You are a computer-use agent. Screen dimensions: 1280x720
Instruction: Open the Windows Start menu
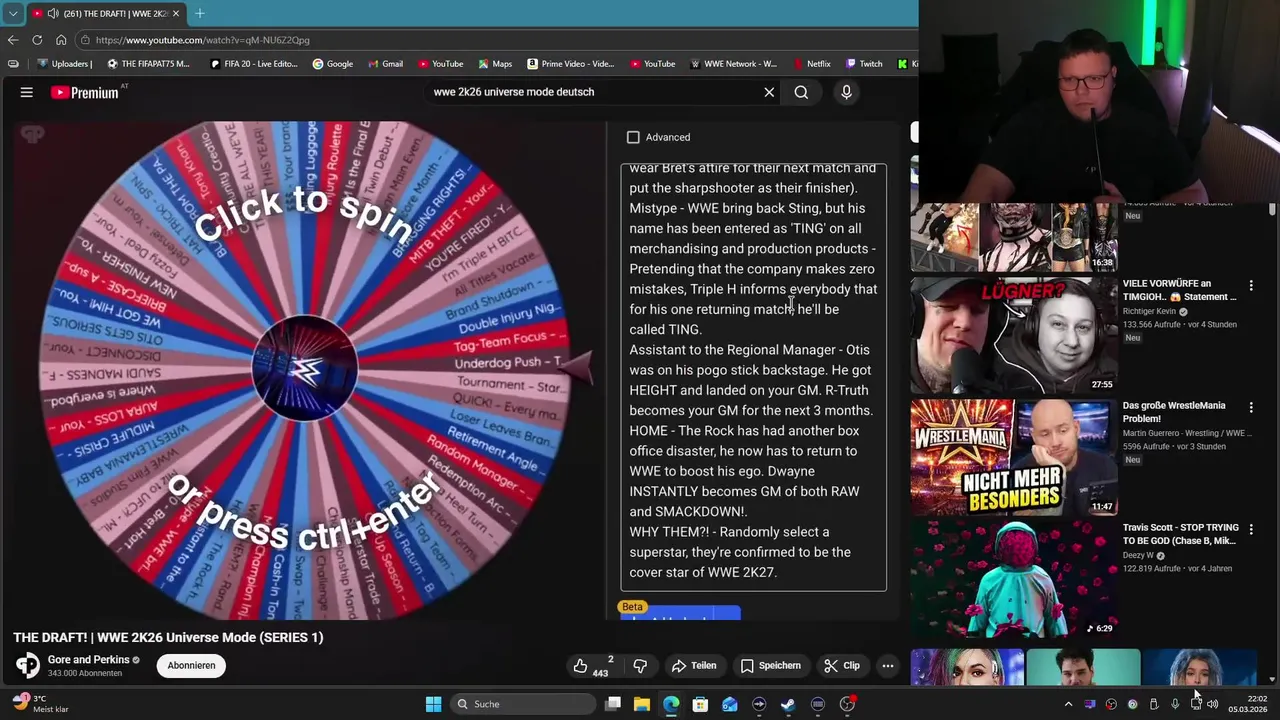pos(433,704)
